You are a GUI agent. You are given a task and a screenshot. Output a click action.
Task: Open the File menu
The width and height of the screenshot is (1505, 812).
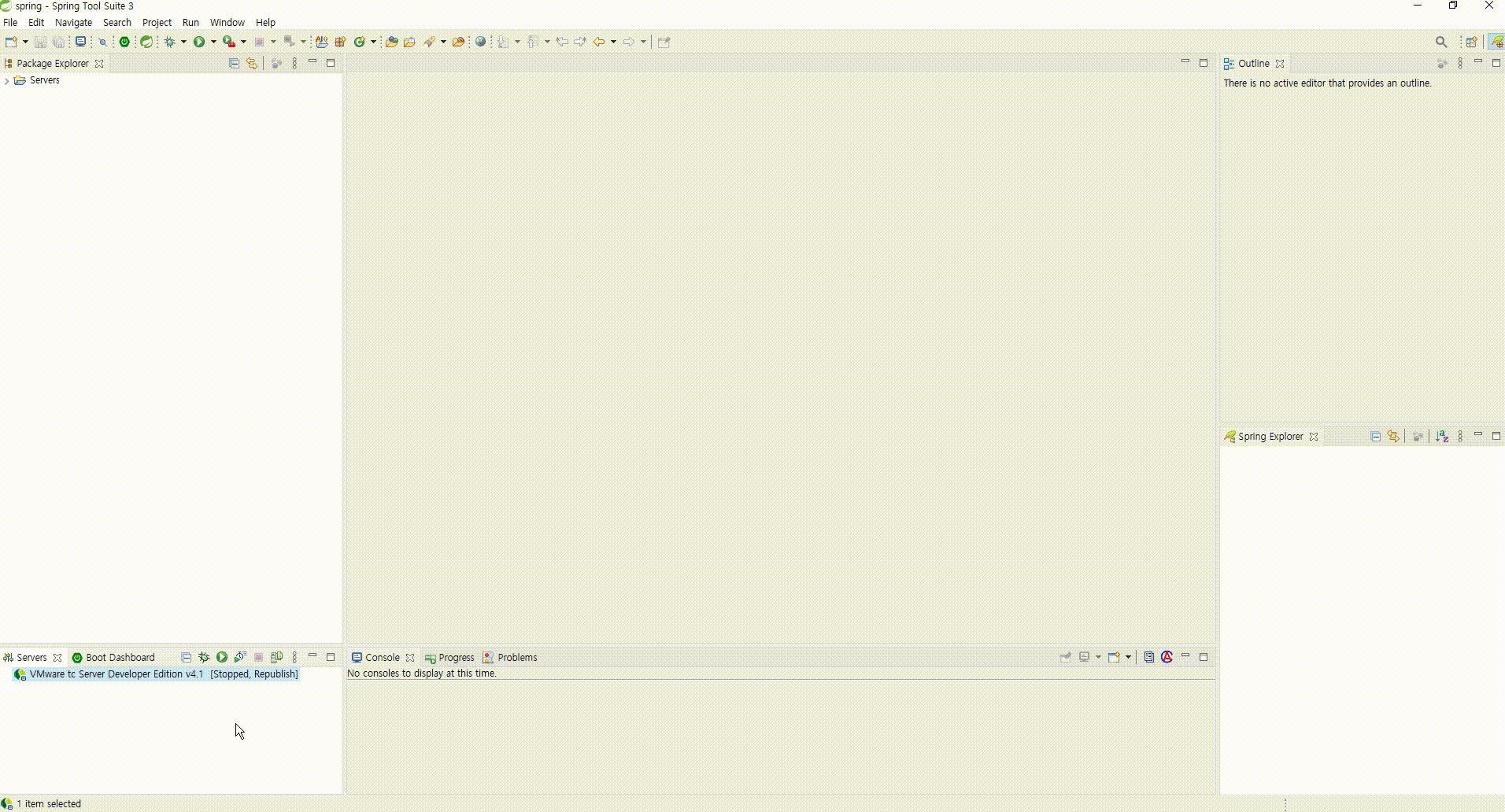[10, 23]
